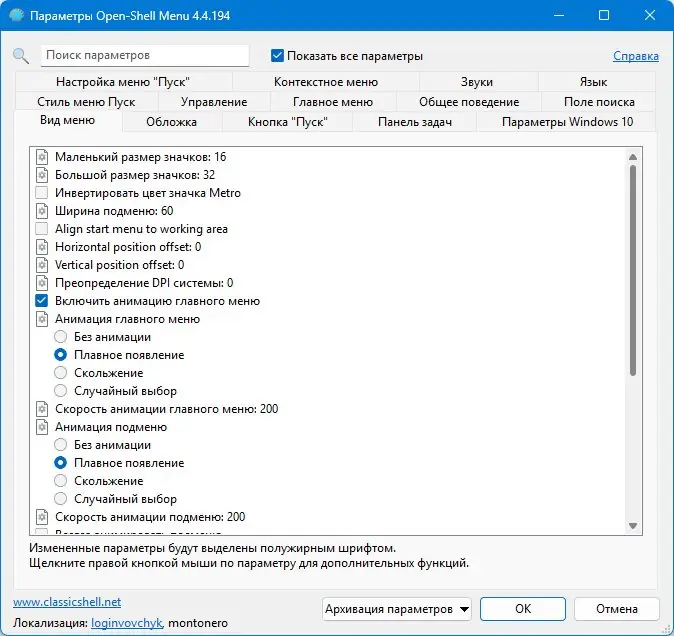674x636 pixels.
Task: Maximize the Open-Shell settings window
Action: click(604, 15)
